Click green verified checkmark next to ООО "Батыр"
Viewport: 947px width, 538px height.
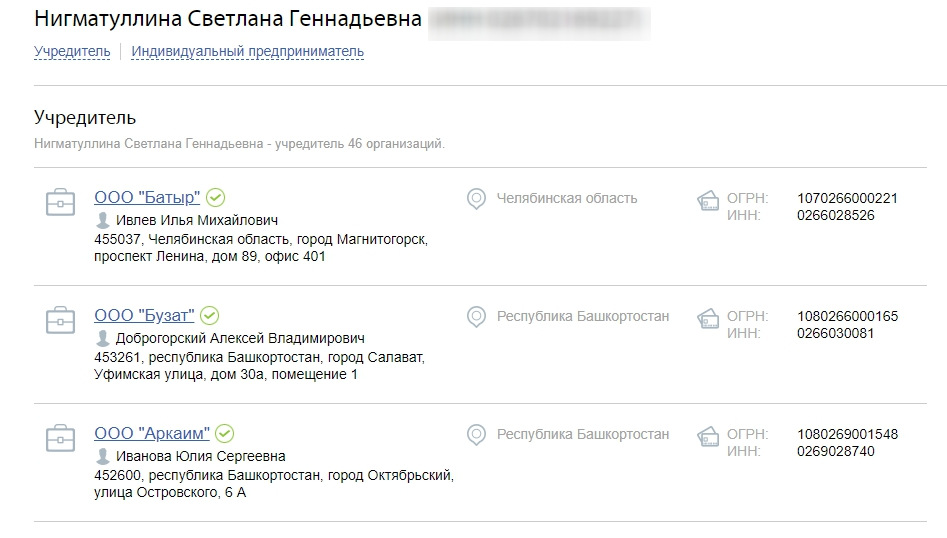tap(216, 197)
